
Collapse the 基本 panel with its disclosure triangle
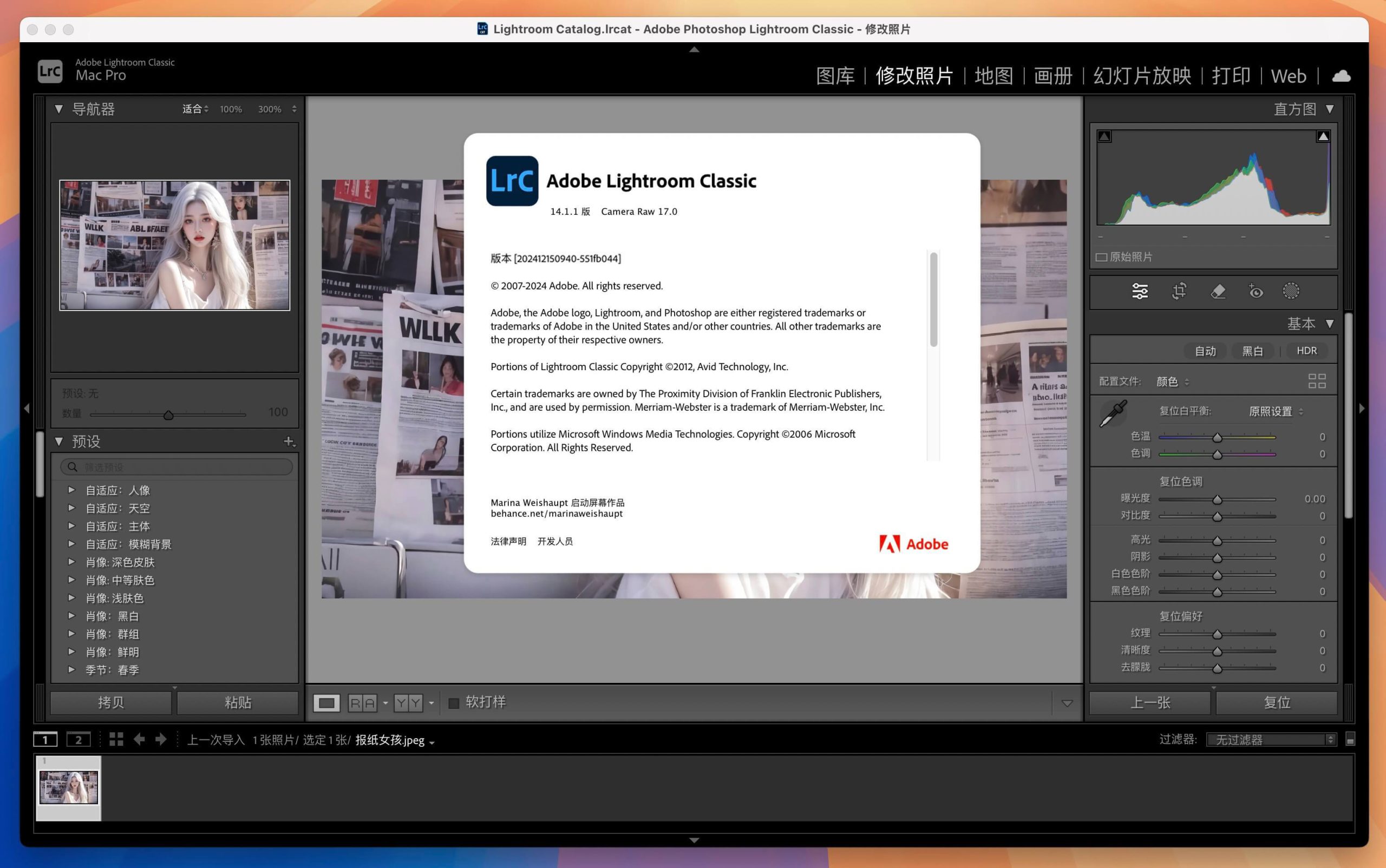1331,324
